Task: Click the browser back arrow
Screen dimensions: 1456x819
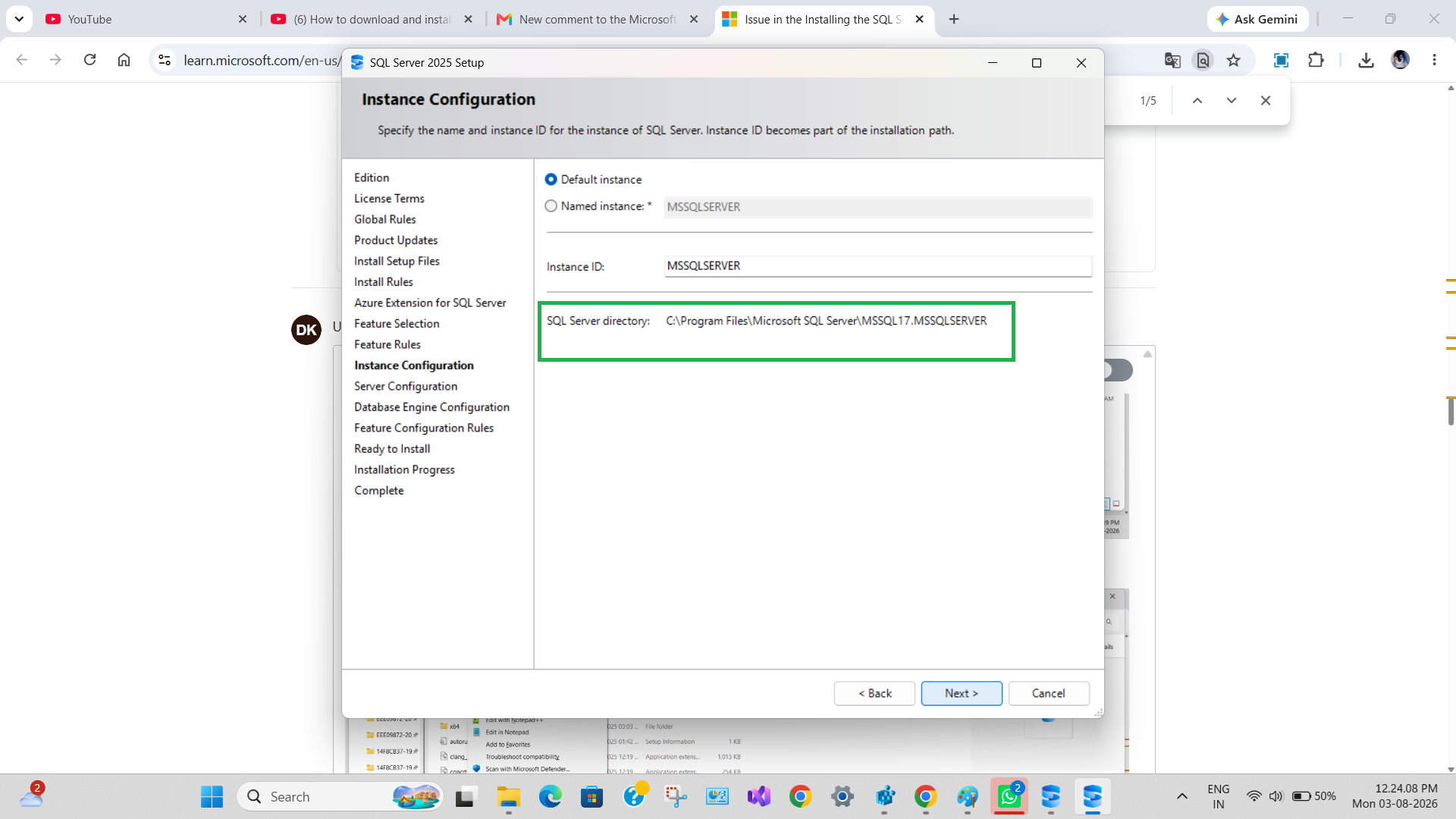Action: click(22, 60)
